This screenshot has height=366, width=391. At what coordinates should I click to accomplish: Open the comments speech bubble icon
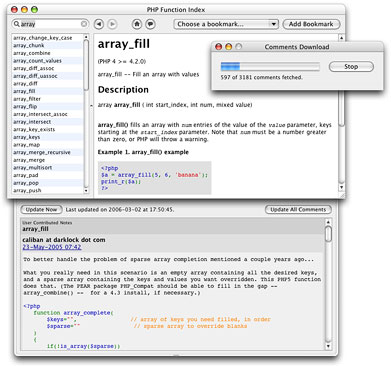click(x=150, y=24)
